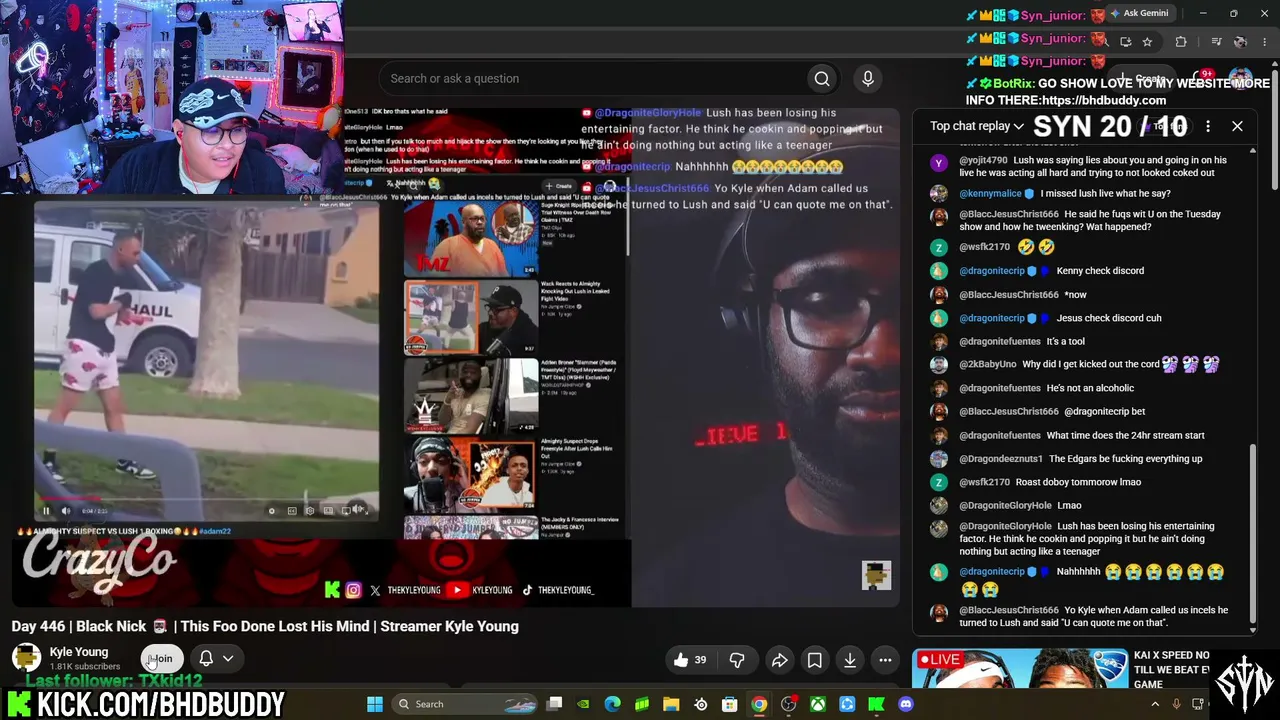Open more actions ellipsis below video
This screenshot has width=1280, height=720.
point(885,660)
